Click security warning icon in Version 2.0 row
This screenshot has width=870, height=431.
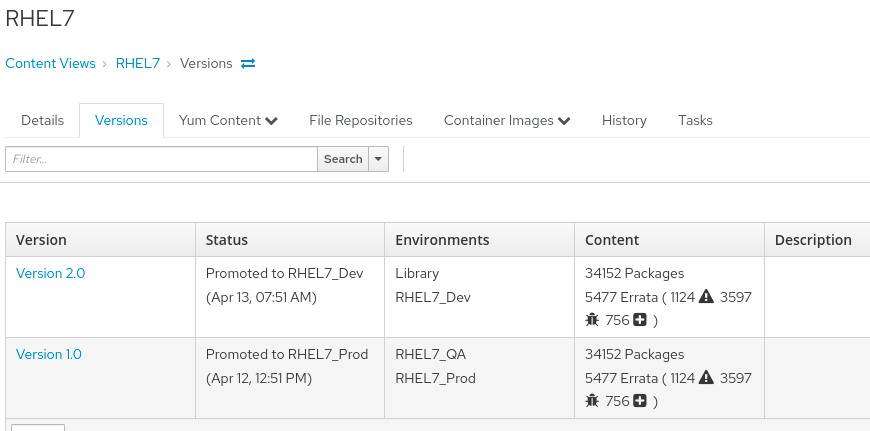click(x=706, y=297)
